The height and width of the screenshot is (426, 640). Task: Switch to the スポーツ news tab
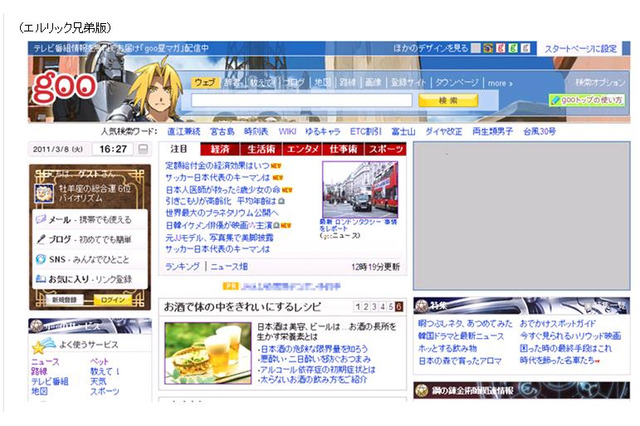[385, 149]
